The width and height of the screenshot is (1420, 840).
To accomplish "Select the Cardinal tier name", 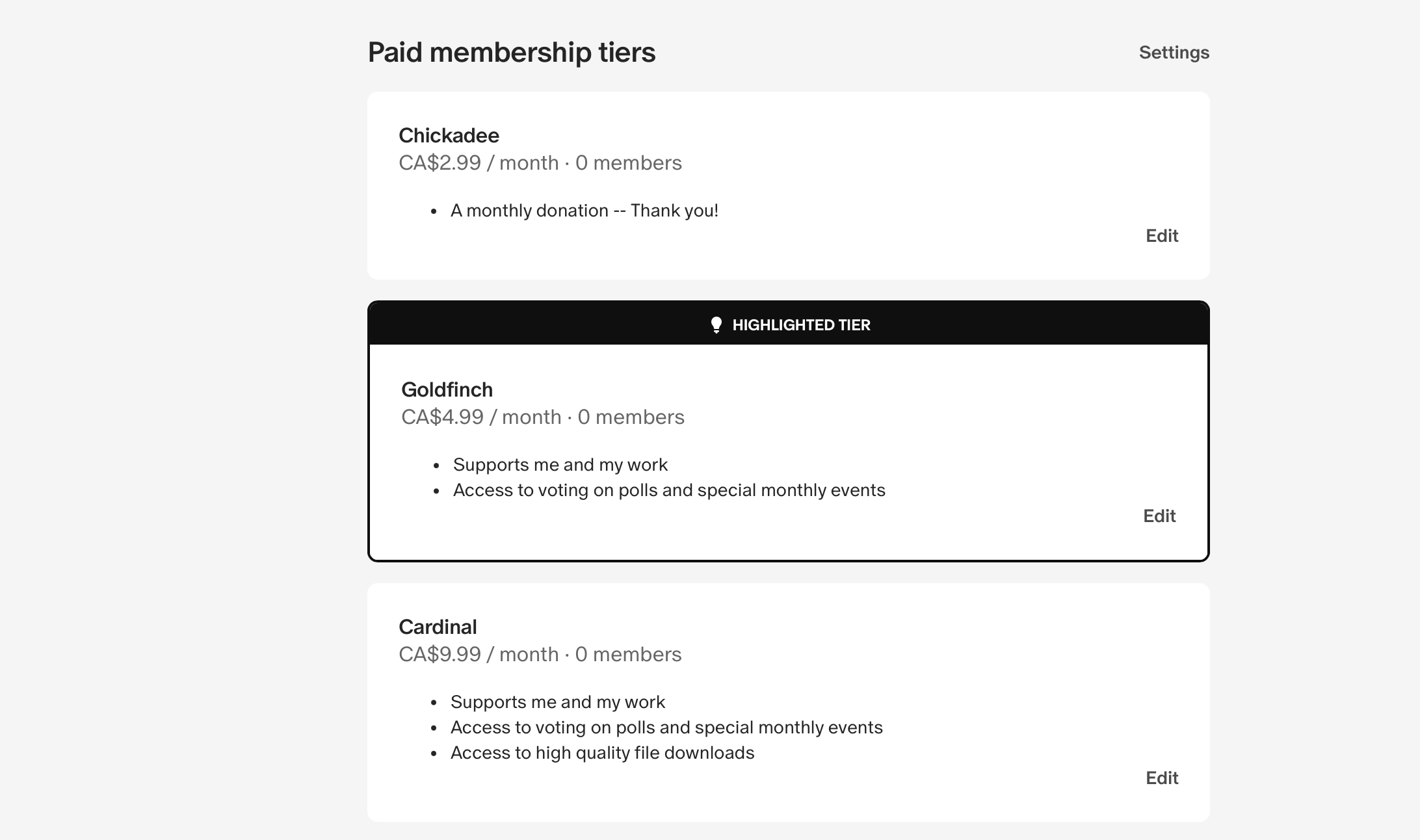I will coord(438,627).
